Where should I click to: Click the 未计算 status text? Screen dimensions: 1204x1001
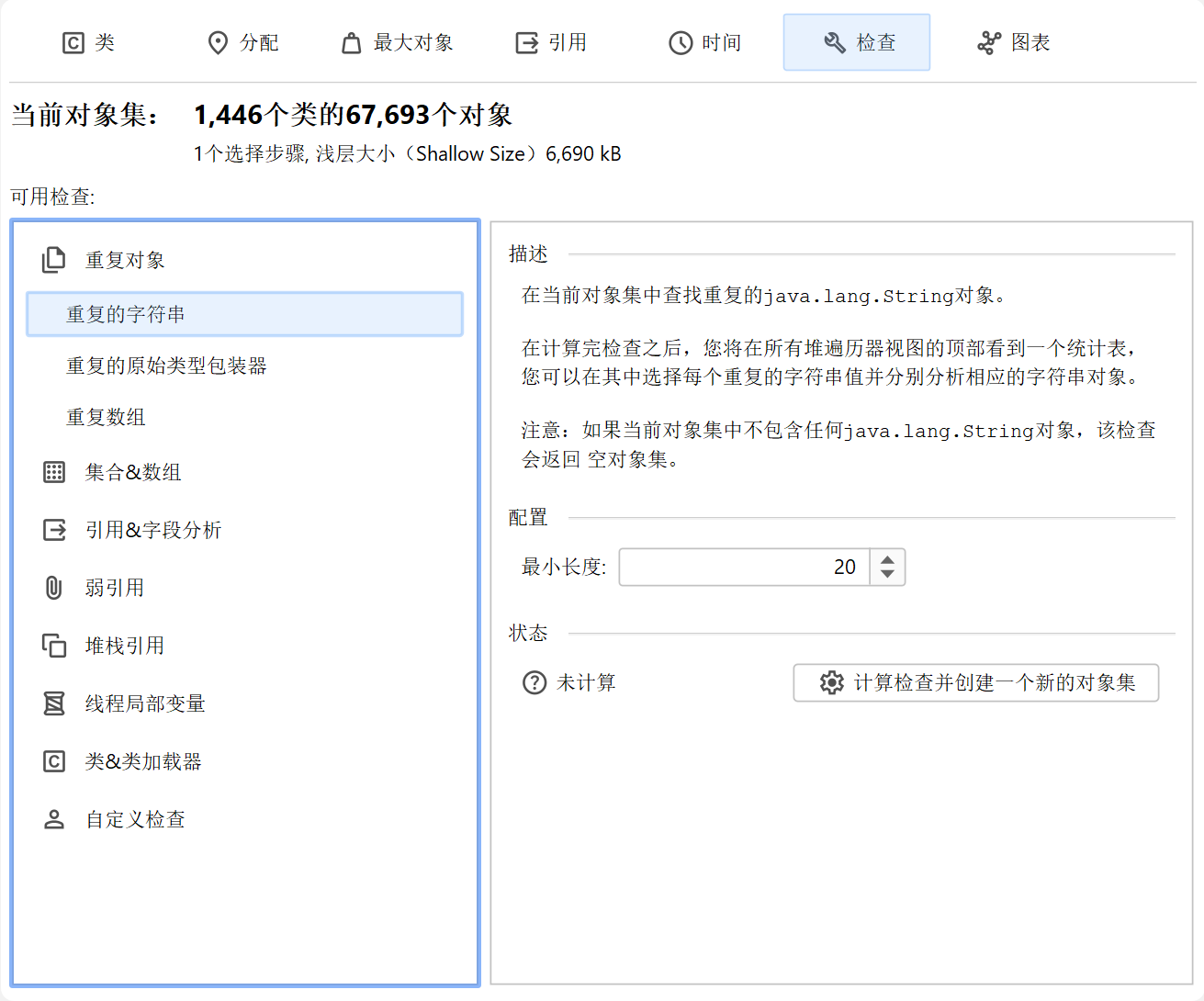pyautogui.click(x=586, y=682)
